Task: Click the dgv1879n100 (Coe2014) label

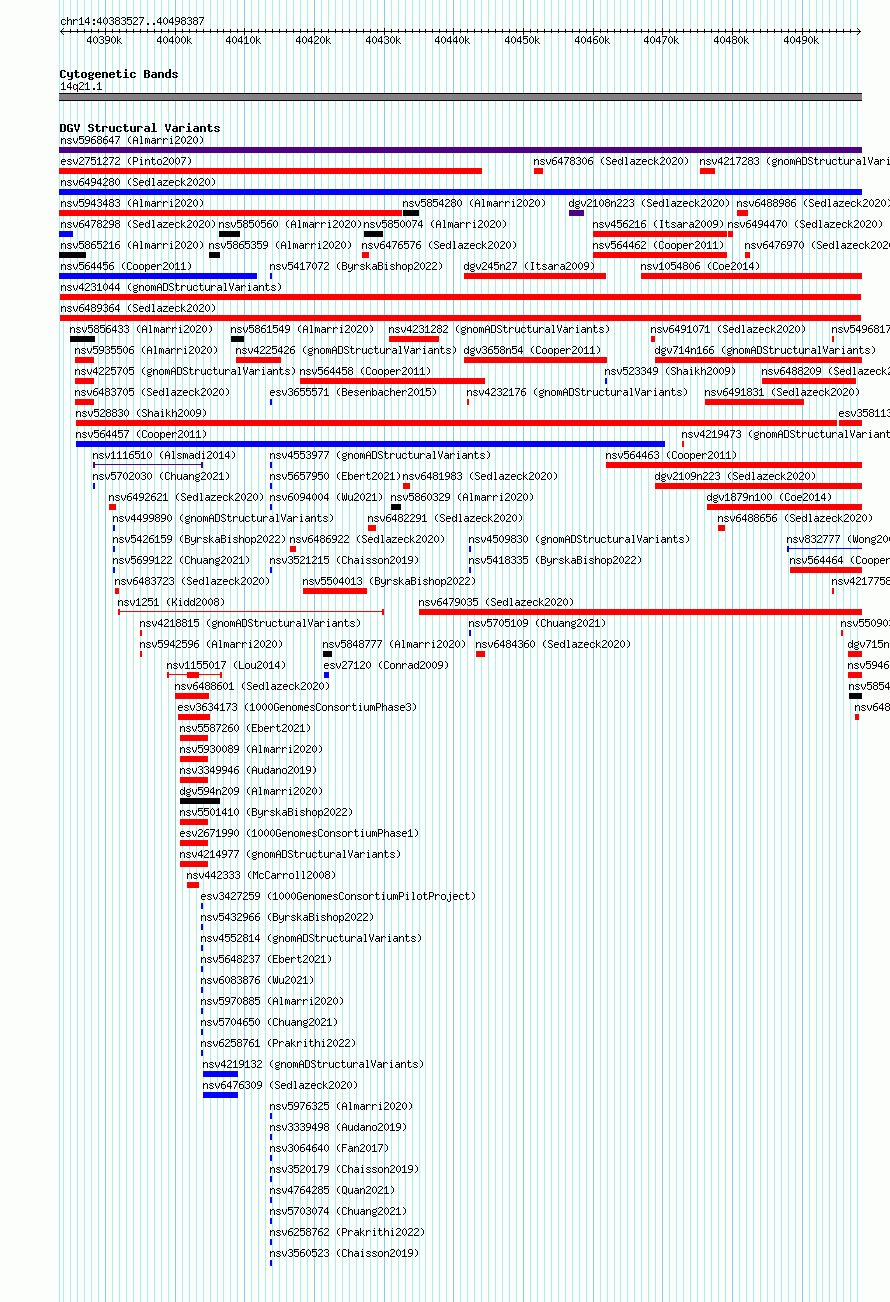Action: pos(768,497)
